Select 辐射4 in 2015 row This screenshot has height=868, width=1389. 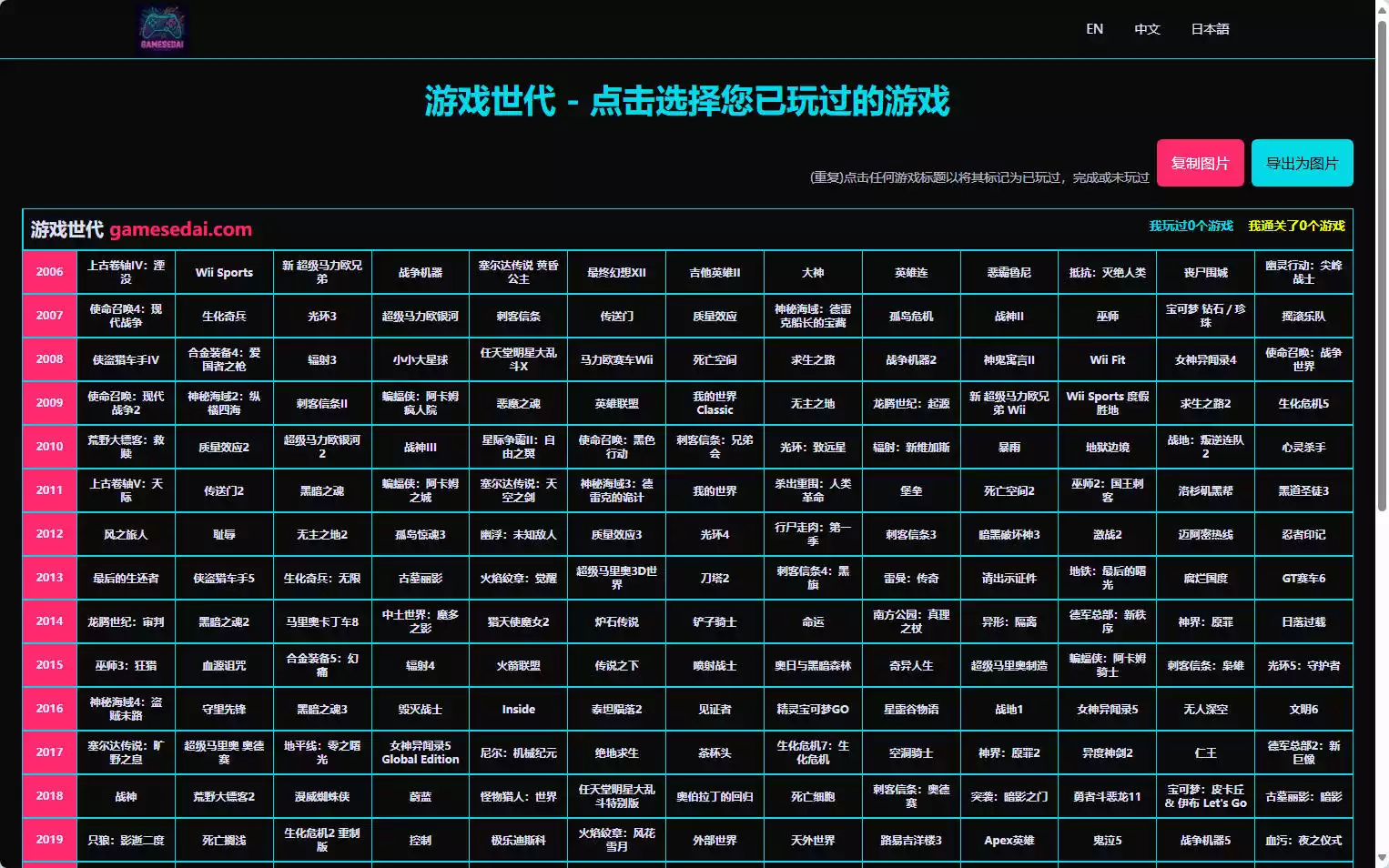[x=421, y=665]
